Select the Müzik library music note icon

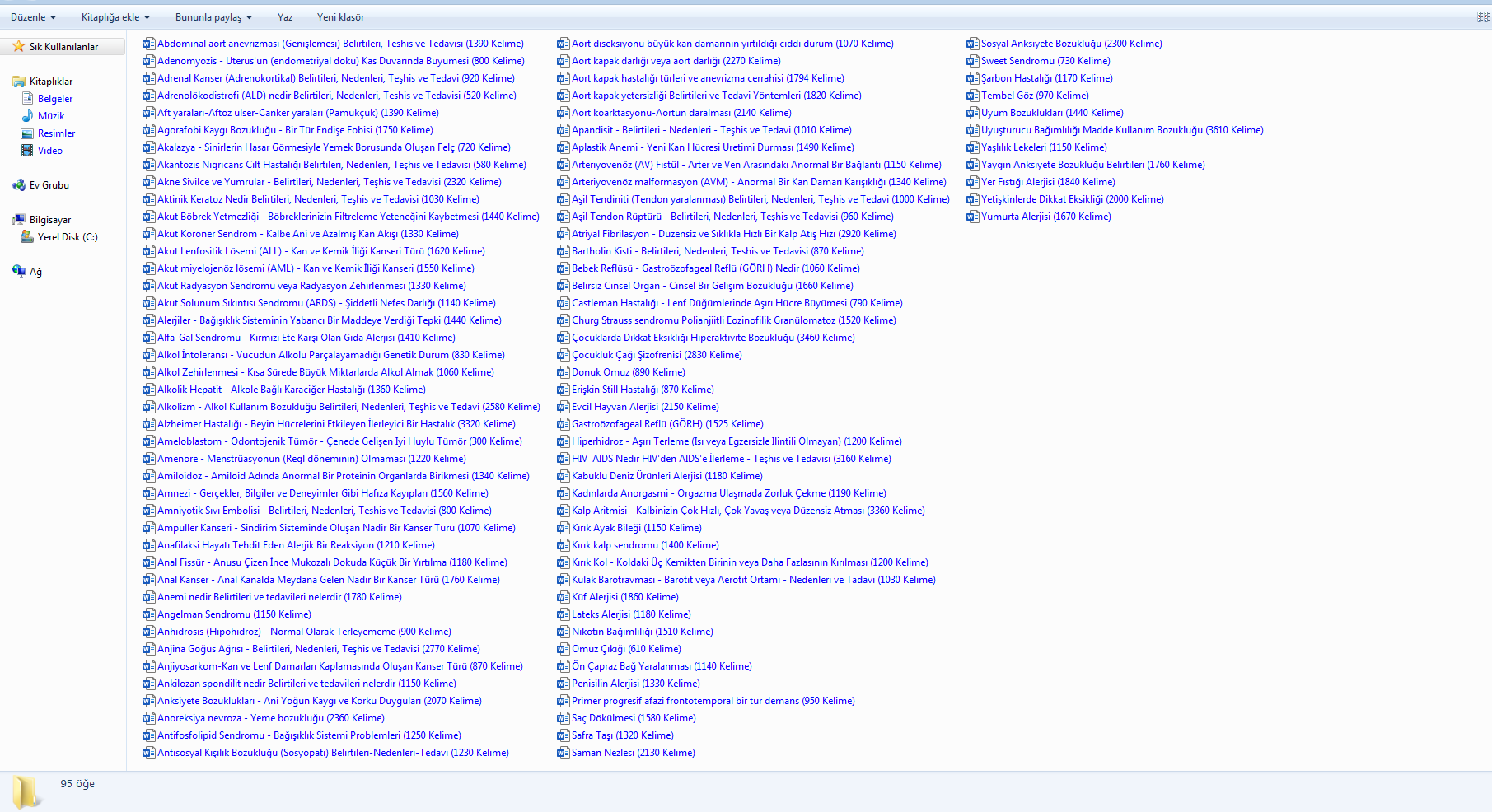click(27, 115)
